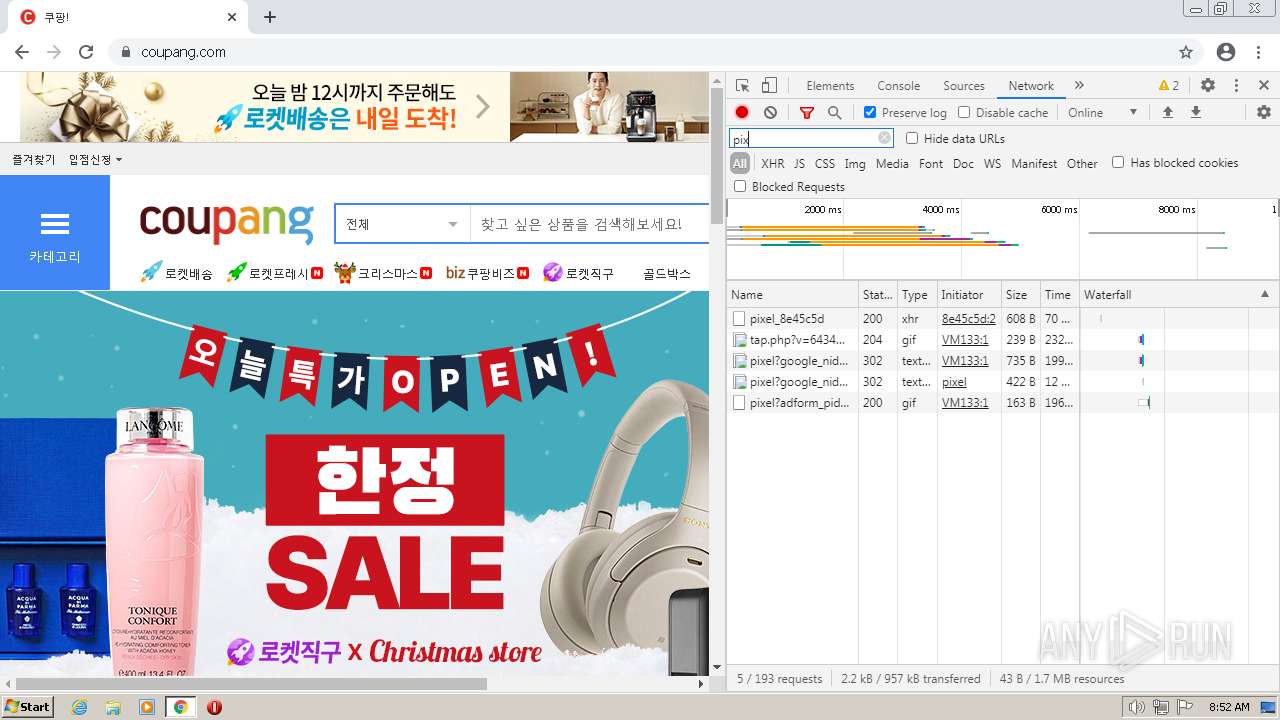Screen dimensions: 1280x720
Task: Select the tap.php request row
Action: click(x=1002, y=340)
